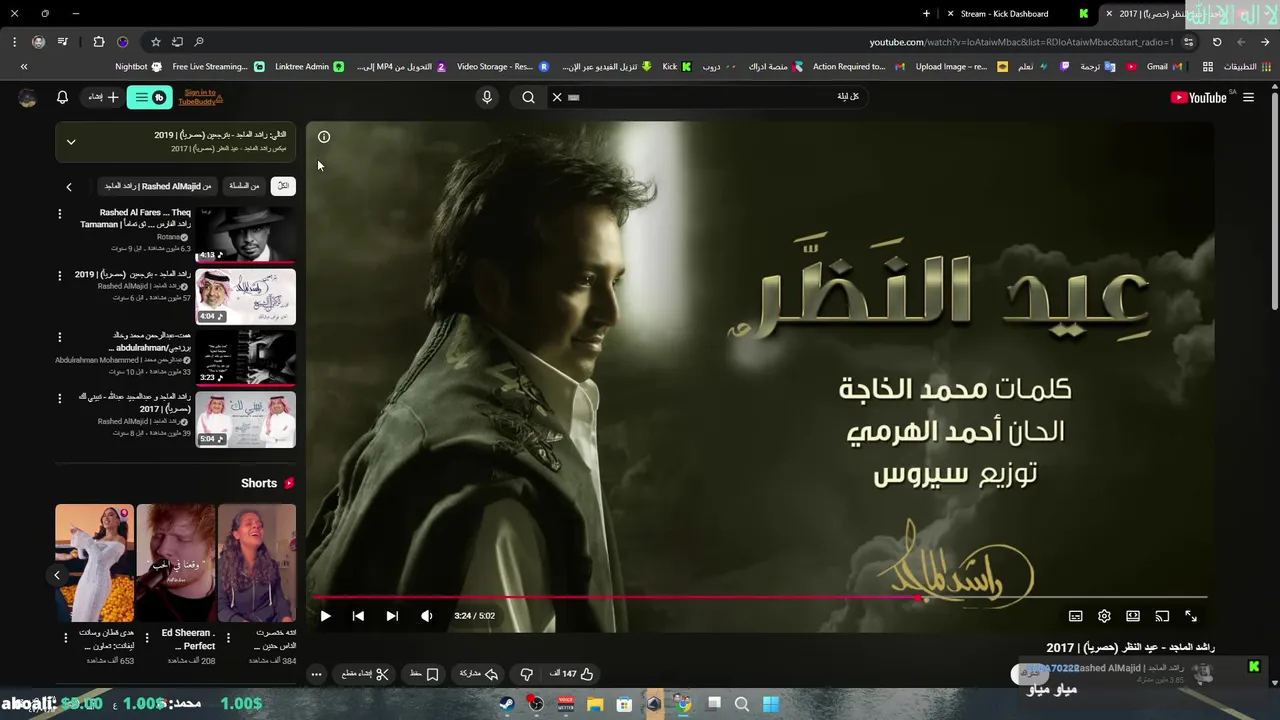Show more bookmarks with the overflow chevron
The height and width of the screenshot is (720, 1280).
pos(24,67)
